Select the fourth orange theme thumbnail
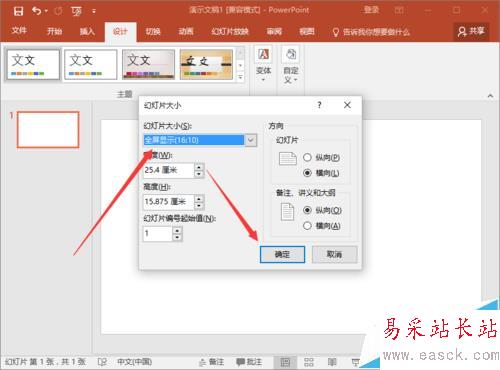500x370 pixels. pos(206,64)
